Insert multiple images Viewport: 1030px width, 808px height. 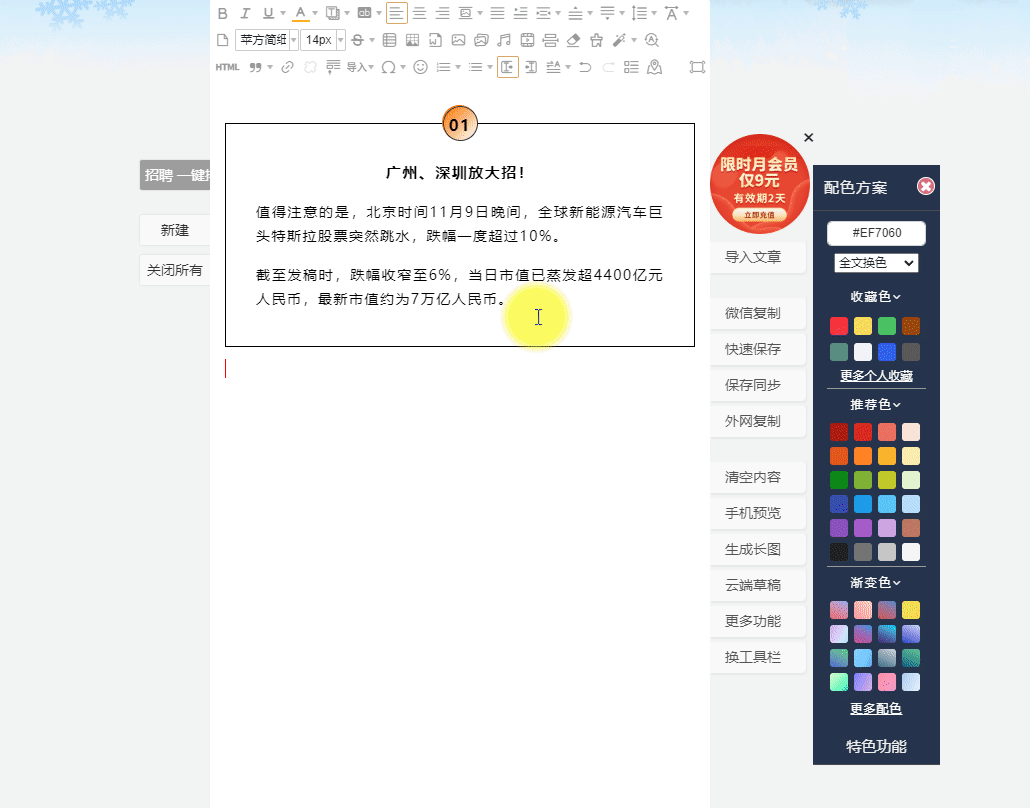pyautogui.click(x=481, y=40)
